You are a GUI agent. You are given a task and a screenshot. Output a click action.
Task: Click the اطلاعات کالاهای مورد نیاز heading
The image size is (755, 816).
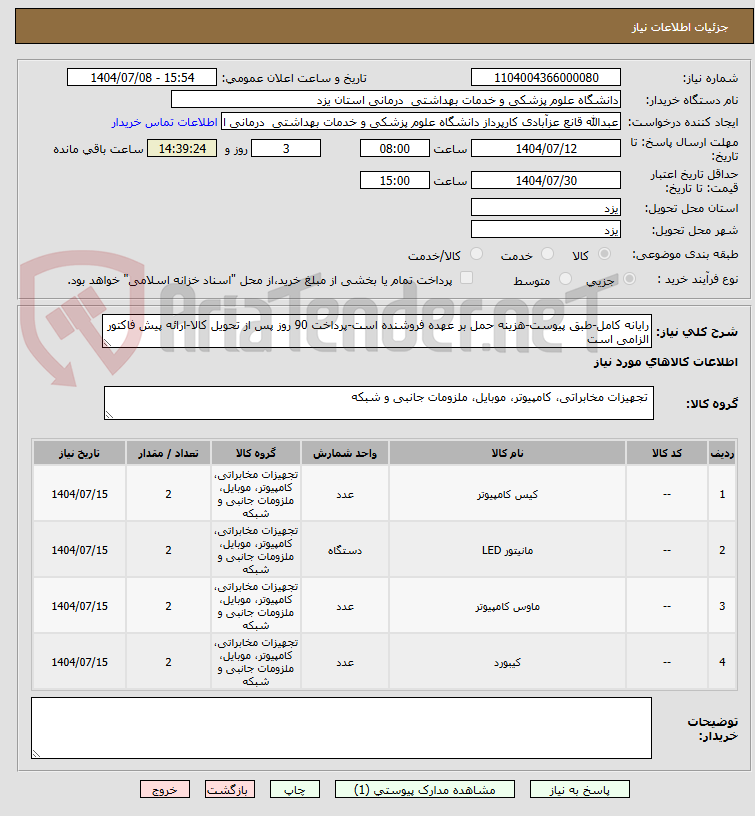click(x=666, y=362)
